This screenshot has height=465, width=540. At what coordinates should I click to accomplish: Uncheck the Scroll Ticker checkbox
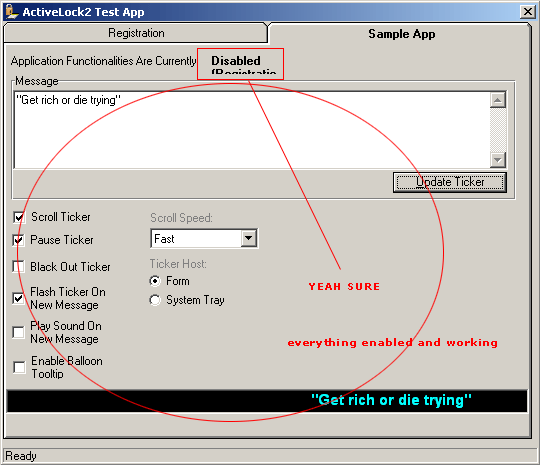(x=19, y=217)
